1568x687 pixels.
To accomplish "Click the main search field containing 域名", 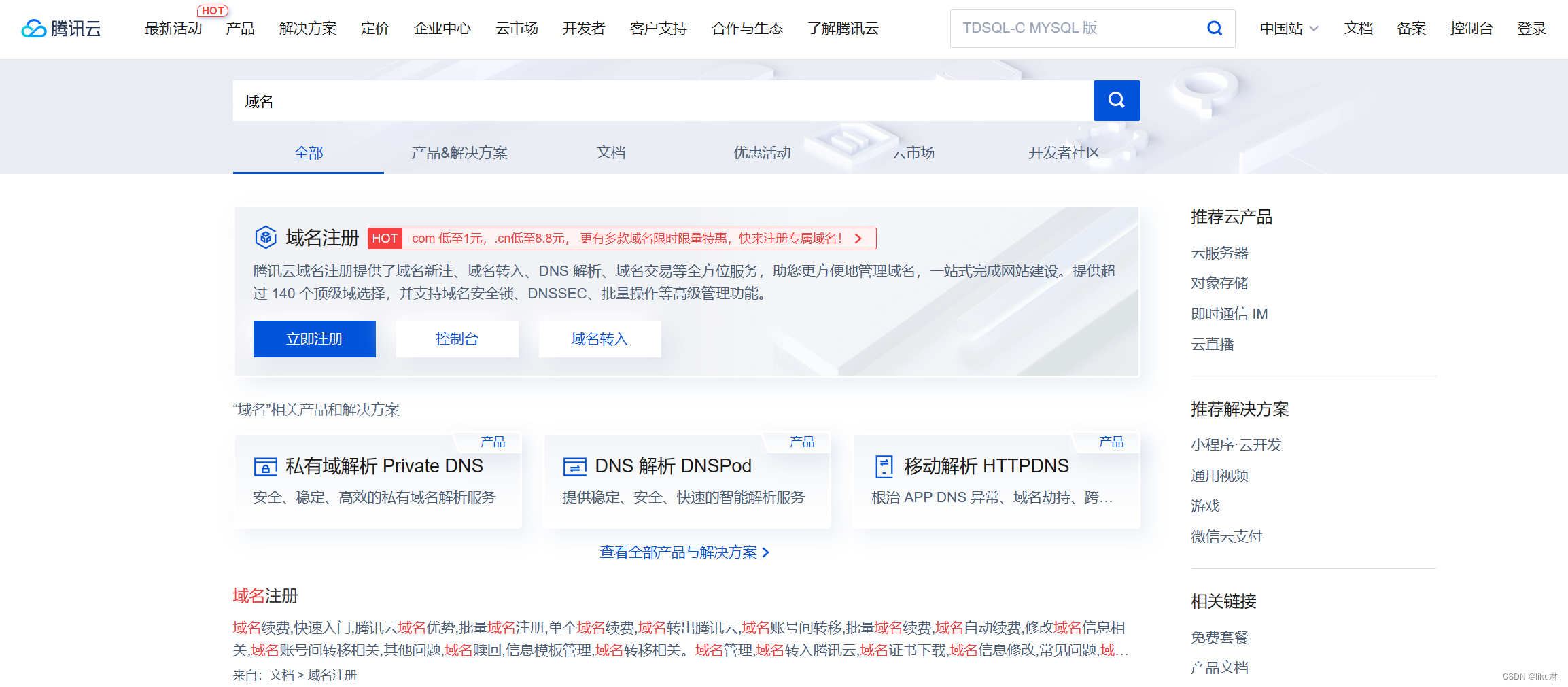I will tap(663, 101).
